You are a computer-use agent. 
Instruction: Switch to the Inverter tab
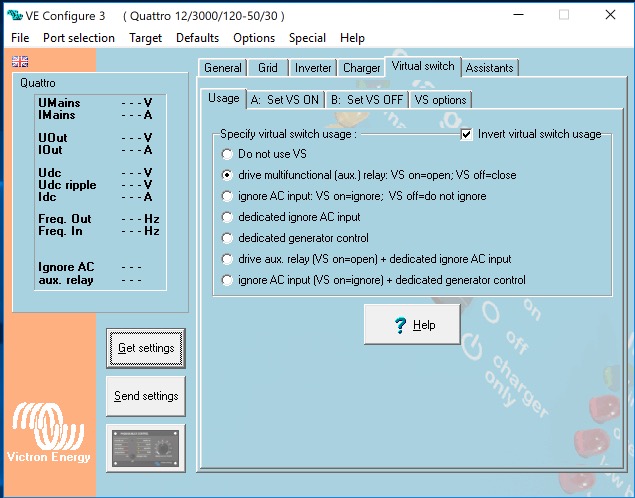(x=313, y=68)
